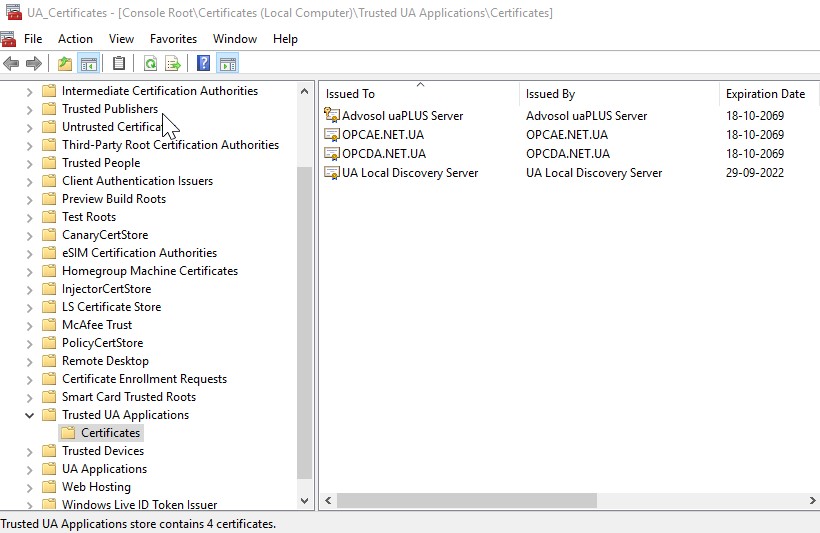Click expiration date '29-09-2022'
This screenshot has height=533, width=820.
pyautogui.click(x=755, y=173)
